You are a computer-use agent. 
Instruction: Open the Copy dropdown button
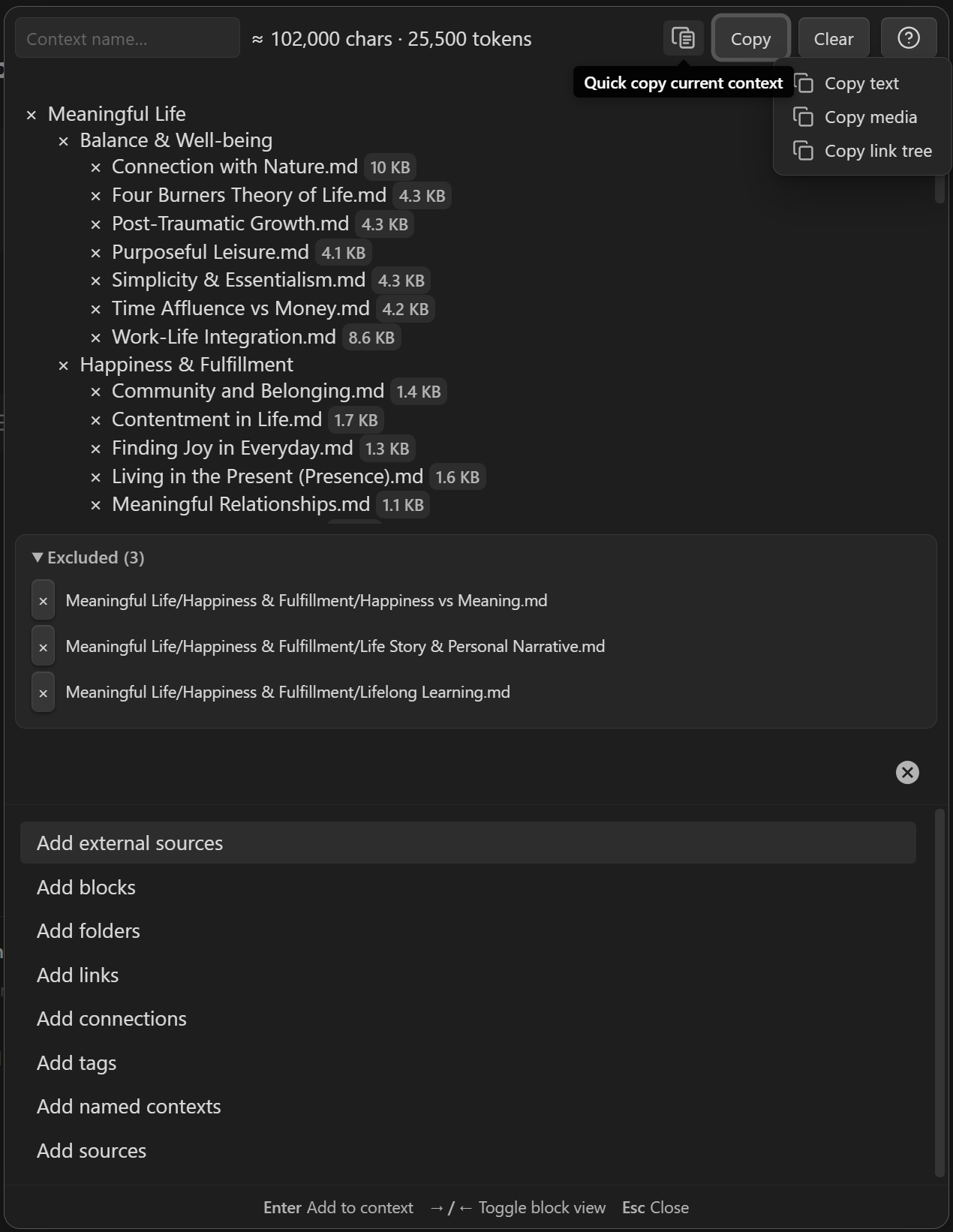point(750,38)
